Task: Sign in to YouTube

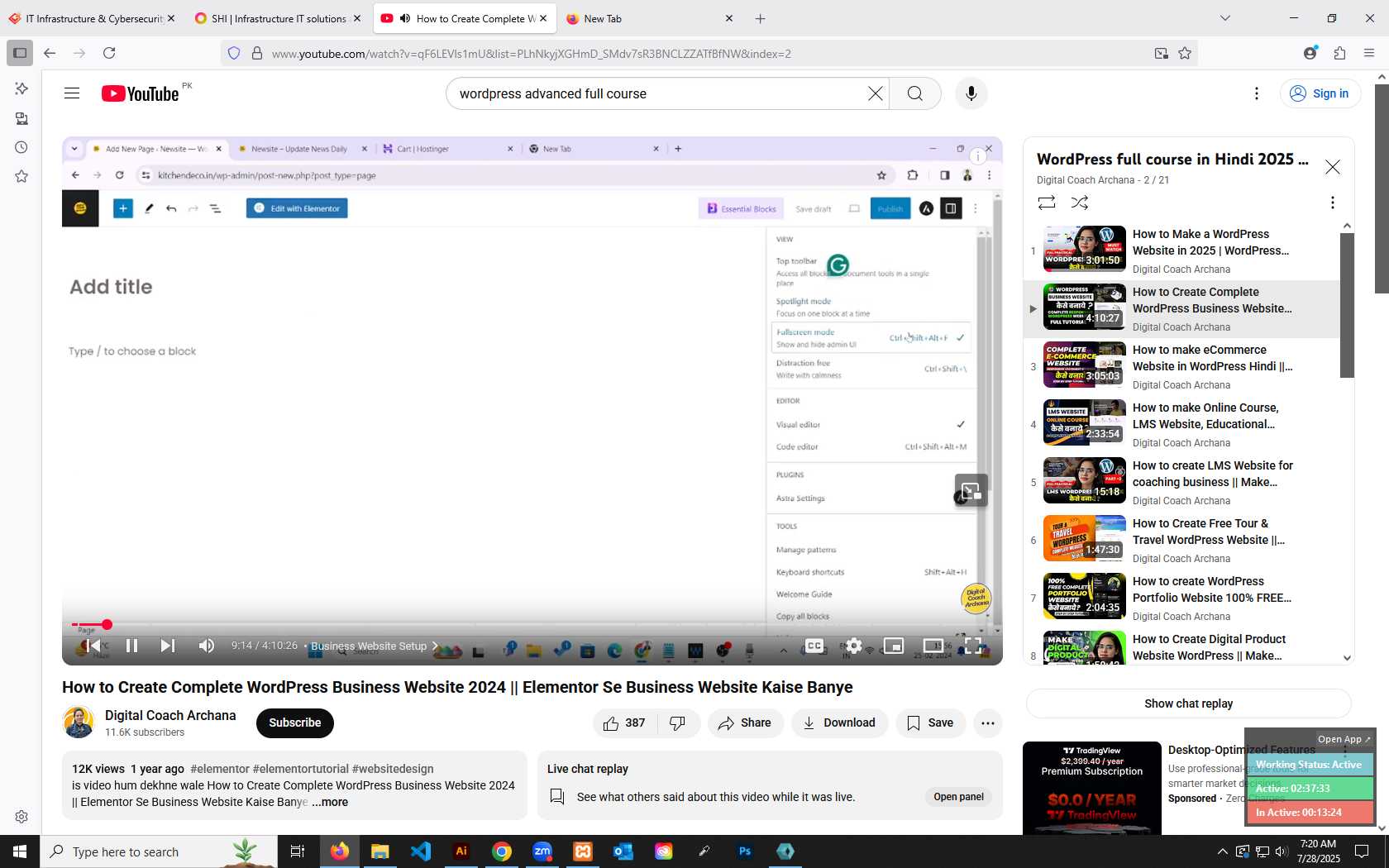Action: pyautogui.click(x=1320, y=93)
